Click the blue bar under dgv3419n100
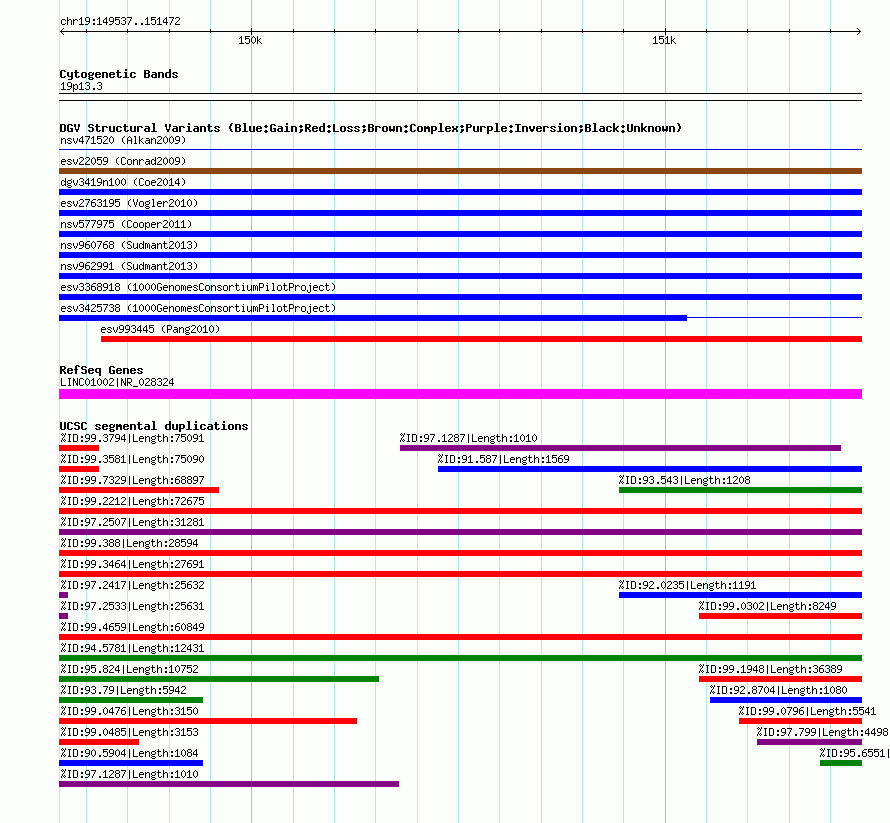The width and height of the screenshot is (890, 823). point(460,192)
